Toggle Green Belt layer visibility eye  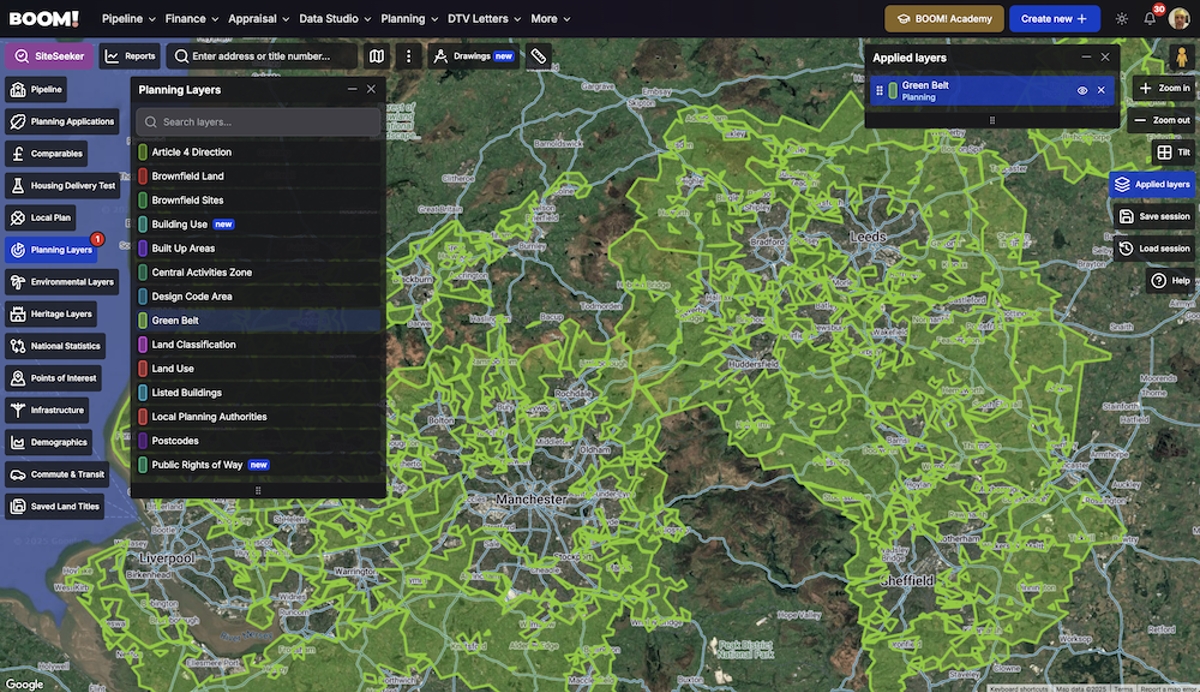click(x=1082, y=90)
